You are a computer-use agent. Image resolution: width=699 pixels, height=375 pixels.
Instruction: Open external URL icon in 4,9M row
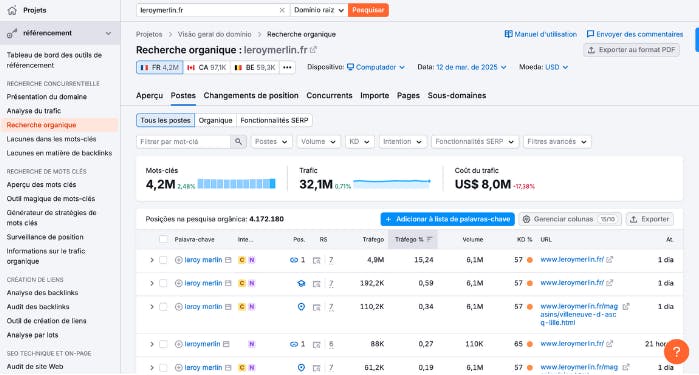click(609, 259)
